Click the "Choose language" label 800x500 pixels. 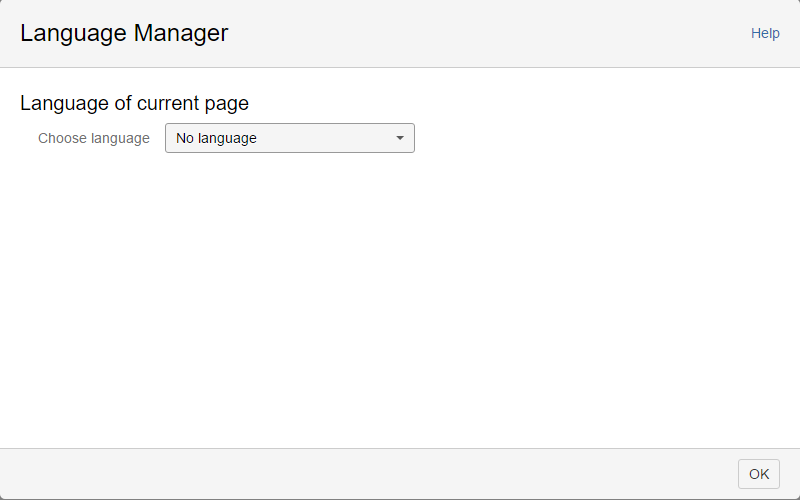pos(94,138)
